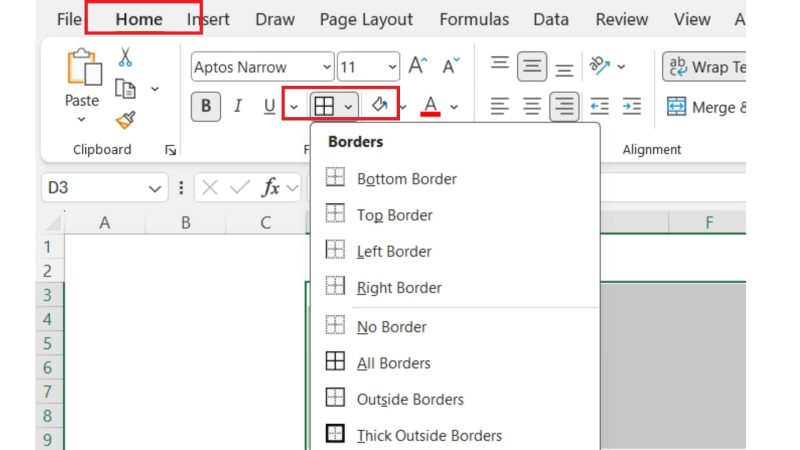This screenshot has height=450, width=800.
Task: Select the column F header
Action: coord(708,223)
